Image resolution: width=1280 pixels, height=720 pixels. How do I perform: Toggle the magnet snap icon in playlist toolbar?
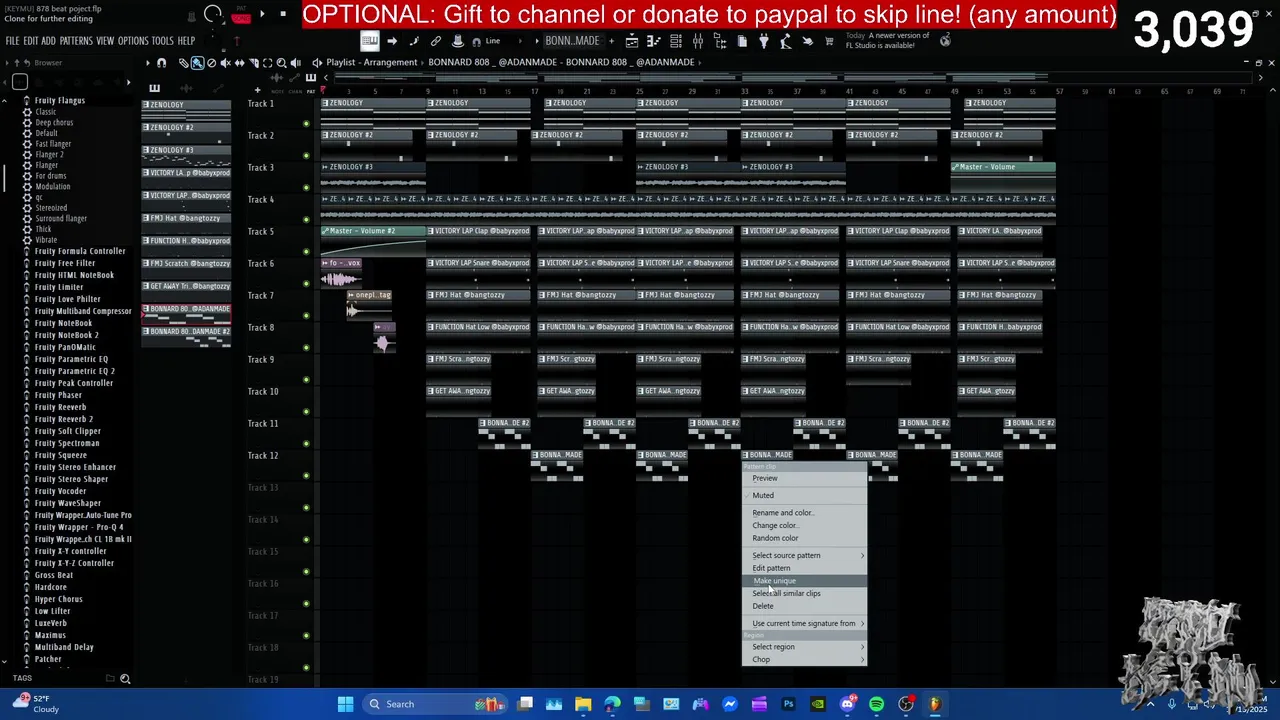pos(162,63)
